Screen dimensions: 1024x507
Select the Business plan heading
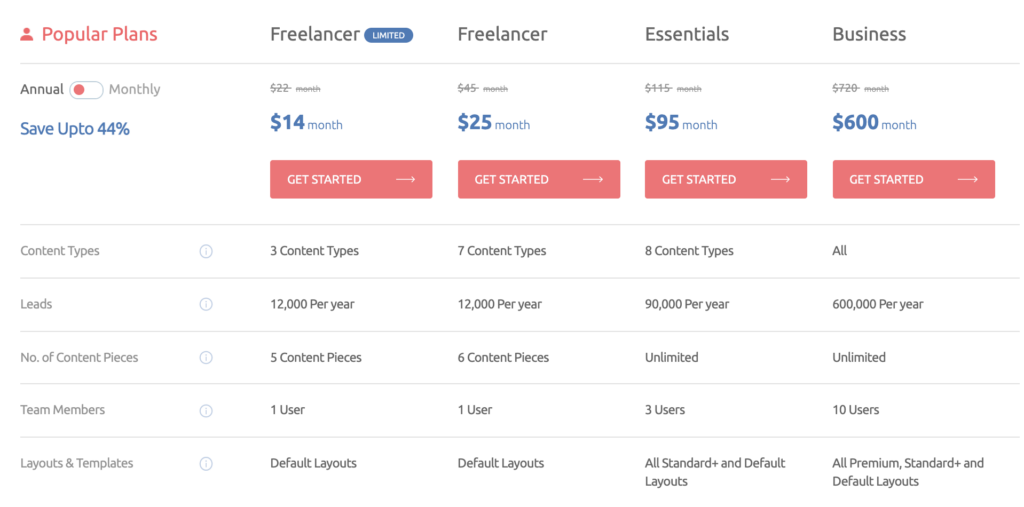869,34
